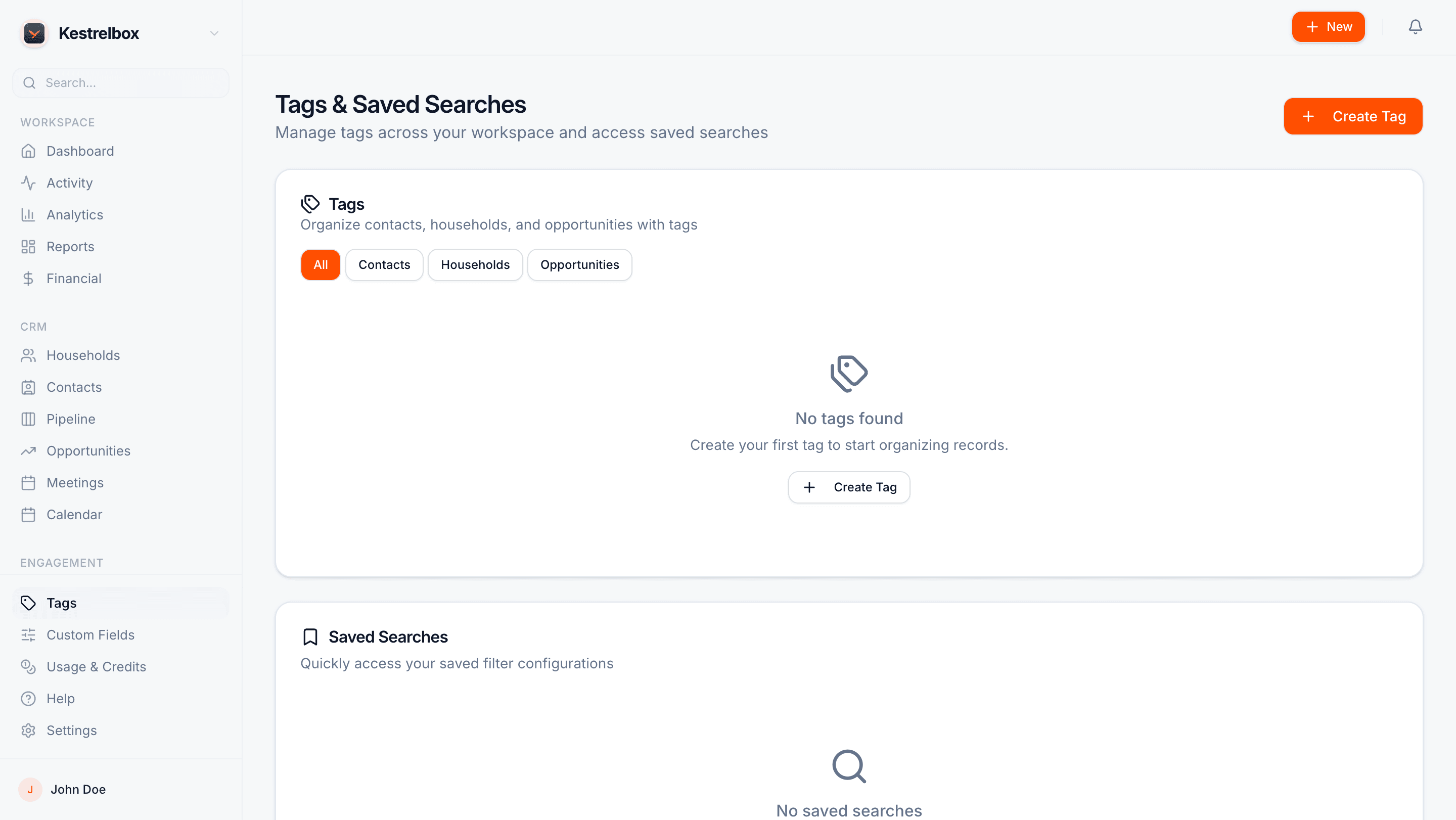Open Meetings via the calendar icon
Screen dimensions: 1456x820
[x=29, y=483]
